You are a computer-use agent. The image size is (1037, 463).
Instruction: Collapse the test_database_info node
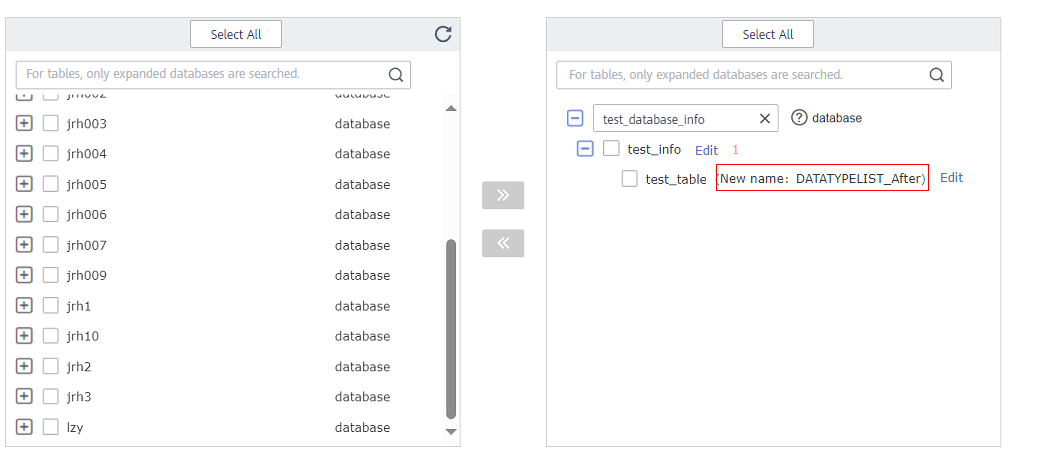pos(575,118)
